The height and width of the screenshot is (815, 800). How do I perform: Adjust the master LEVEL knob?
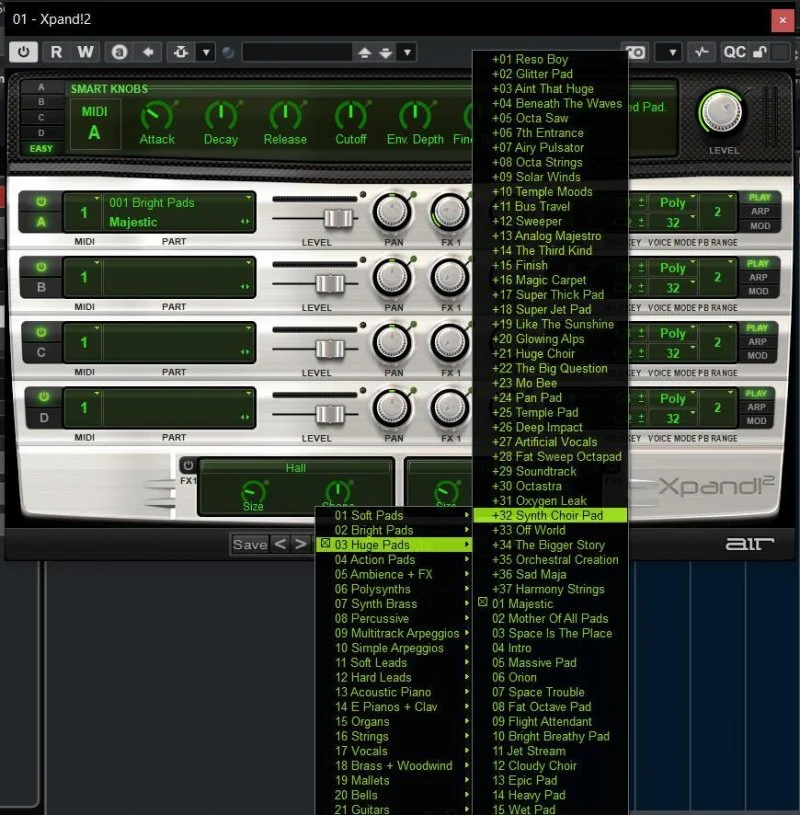(x=722, y=112)
